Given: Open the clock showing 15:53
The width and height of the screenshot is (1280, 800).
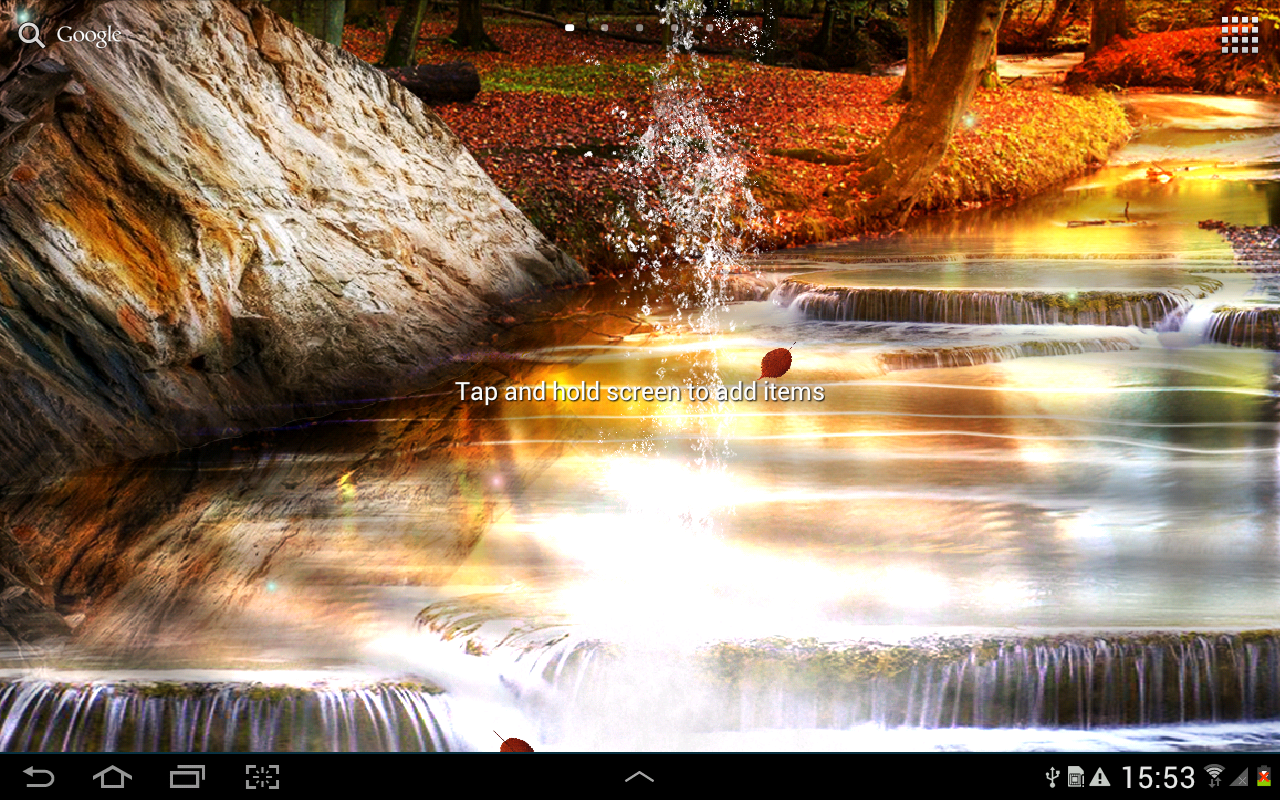Looking at the screenshot, I should pyautogui.click(x=1157, y=777).
